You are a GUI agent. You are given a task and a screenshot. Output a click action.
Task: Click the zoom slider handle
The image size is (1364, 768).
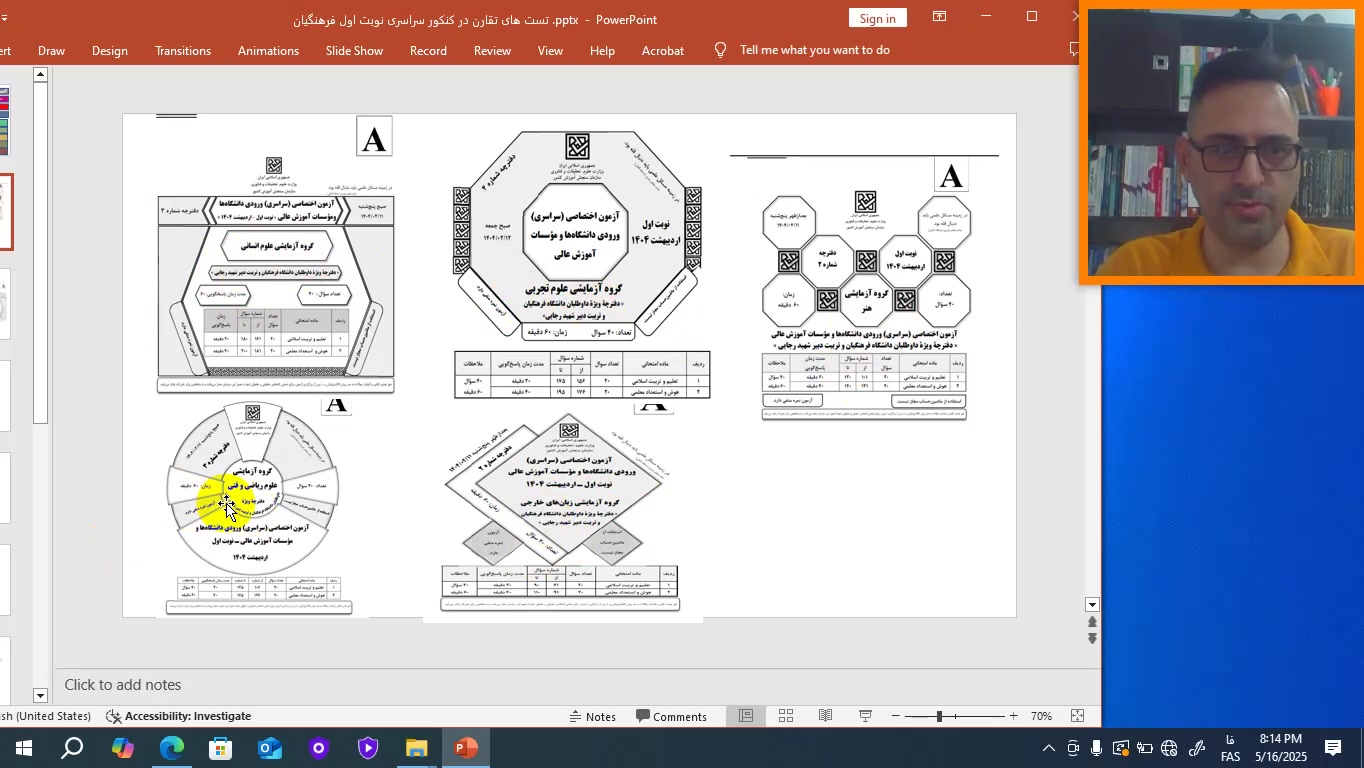tap(939, 716)
